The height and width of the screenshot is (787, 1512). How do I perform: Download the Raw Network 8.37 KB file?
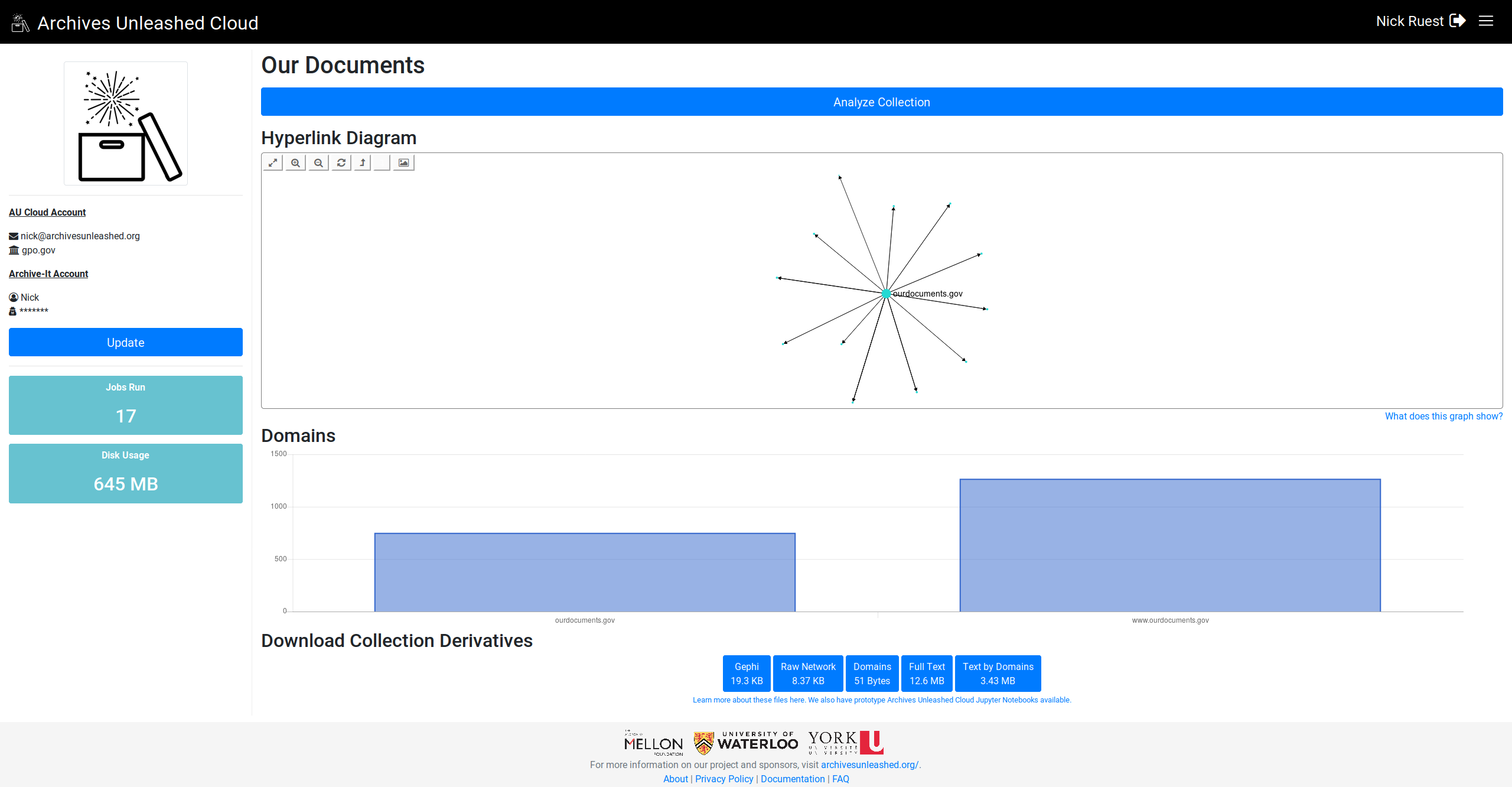click(808, 674)
